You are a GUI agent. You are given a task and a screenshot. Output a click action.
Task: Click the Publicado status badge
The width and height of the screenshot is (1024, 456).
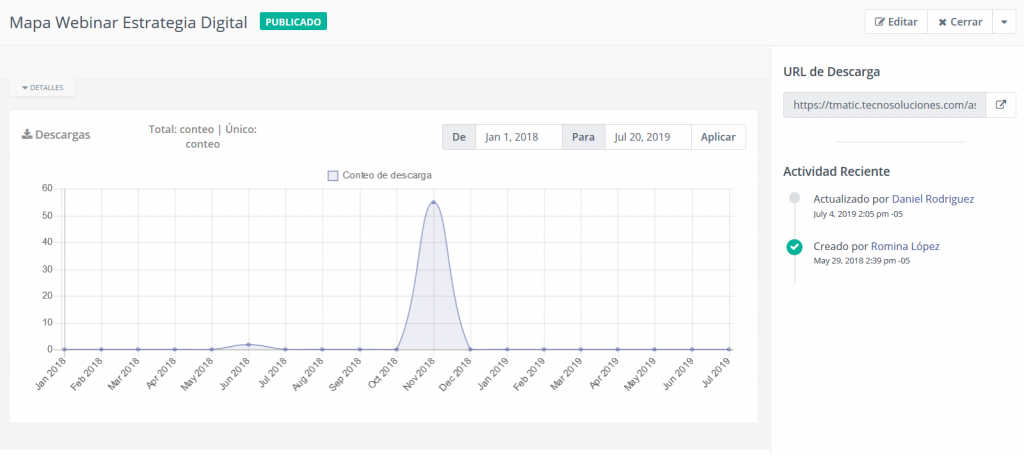click(x=293, y=21)
